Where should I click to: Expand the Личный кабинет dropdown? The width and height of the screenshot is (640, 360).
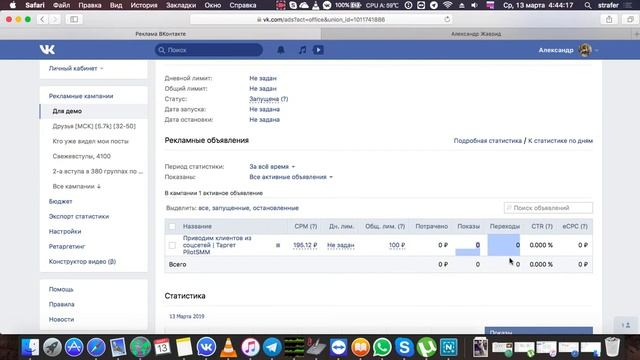pos(76,69)
